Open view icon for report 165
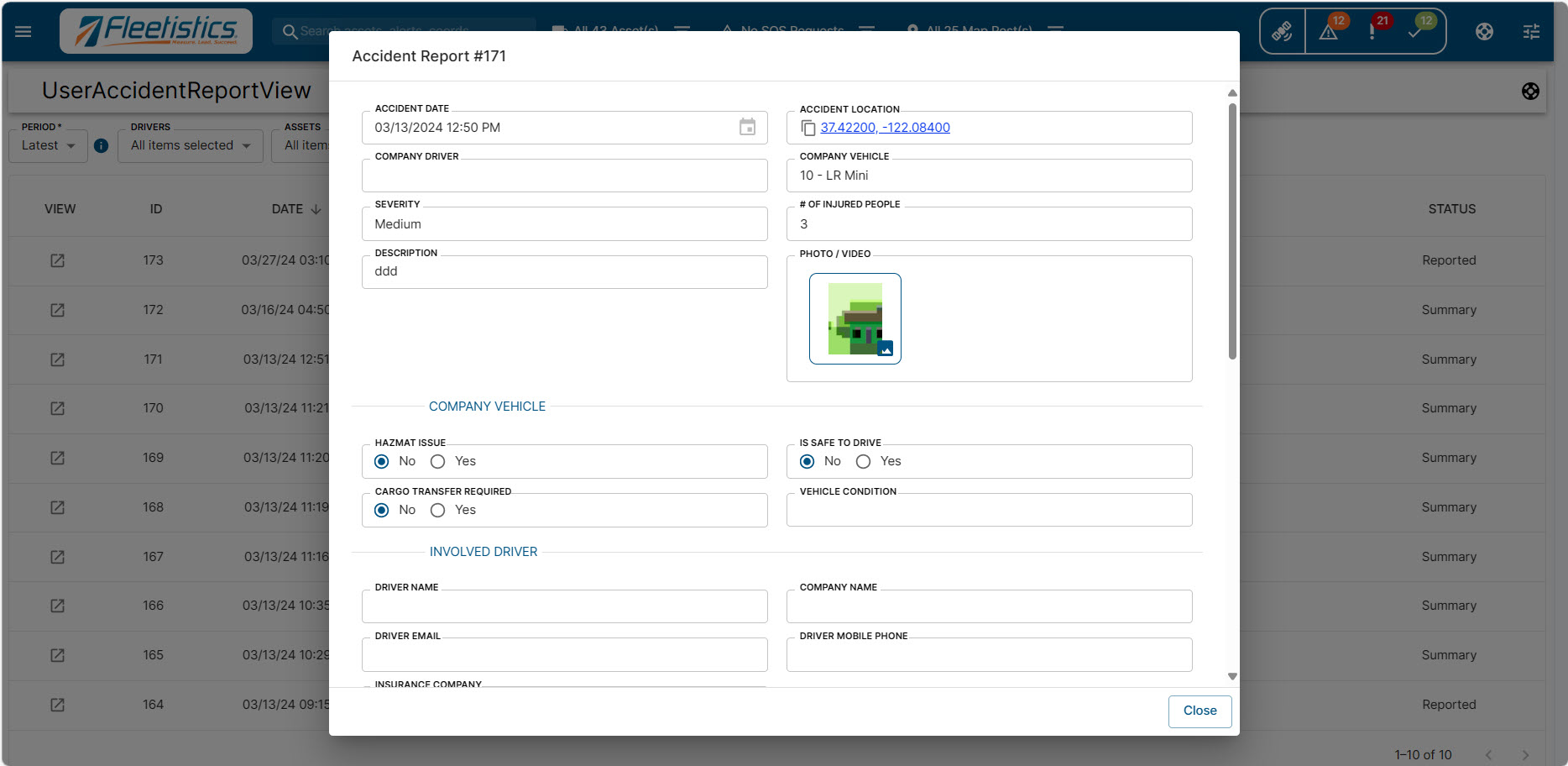This screenshot has width=1568, height=766. point(57,655)
